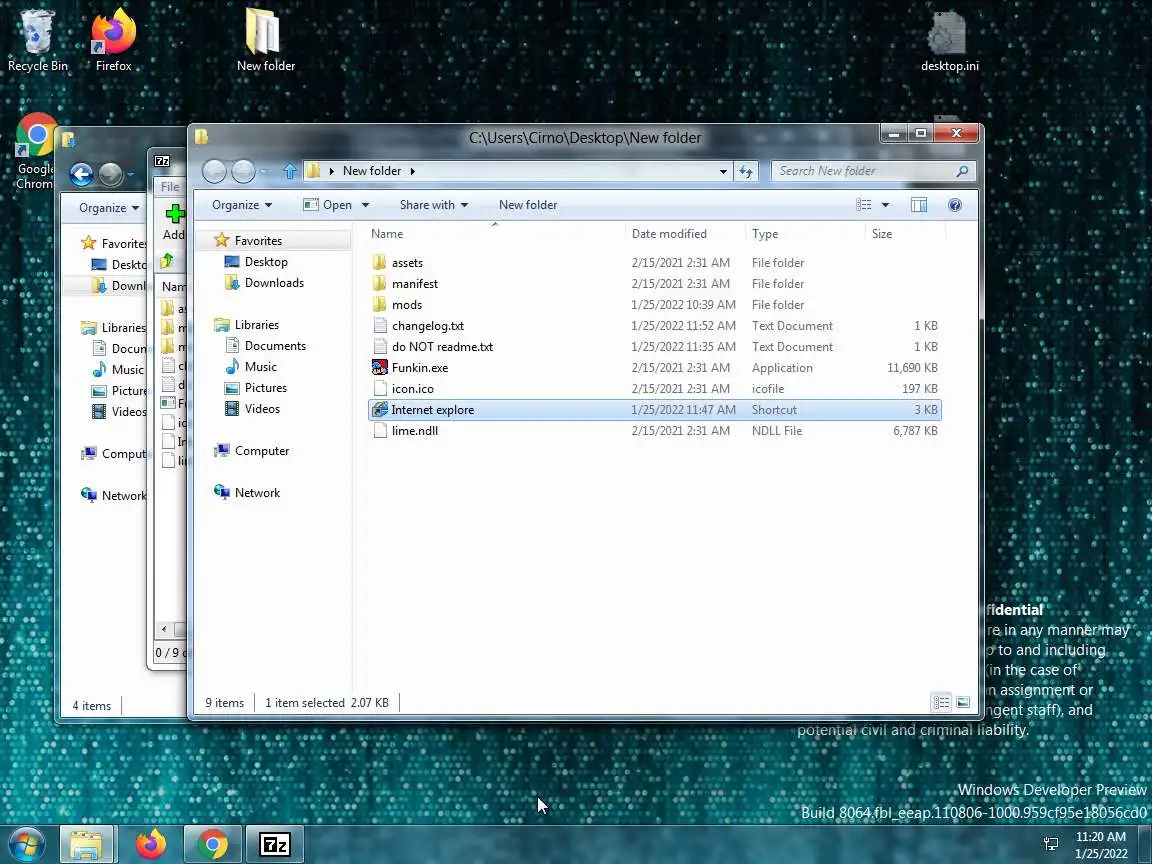Screen dimensions: 1152x864
Task: Open Libraries in the navigation pane
Action: pos(256,325)
